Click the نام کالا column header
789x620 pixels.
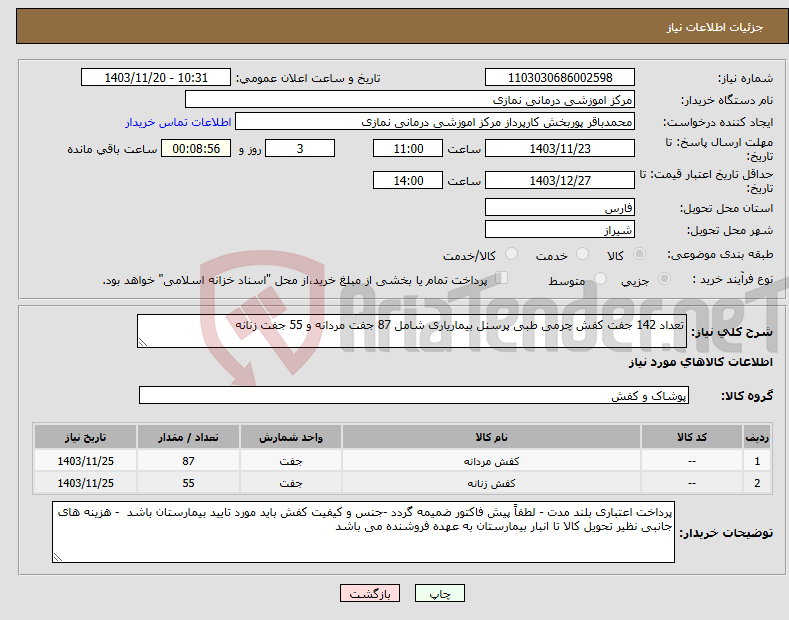(x=491, y=437)
